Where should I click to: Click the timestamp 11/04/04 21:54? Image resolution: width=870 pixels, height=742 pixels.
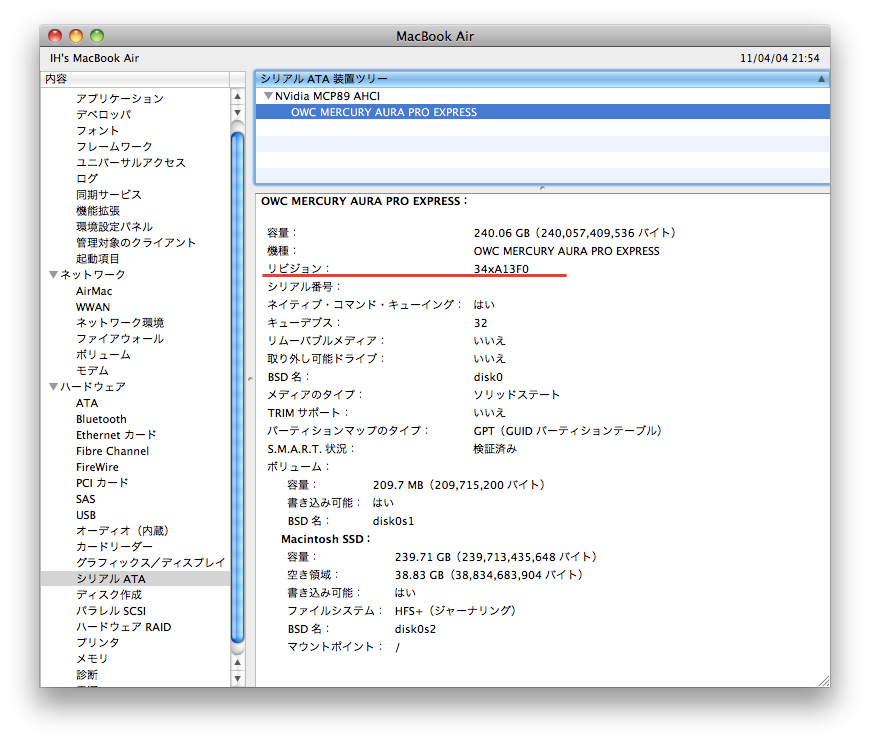click(x=780, y=58)
